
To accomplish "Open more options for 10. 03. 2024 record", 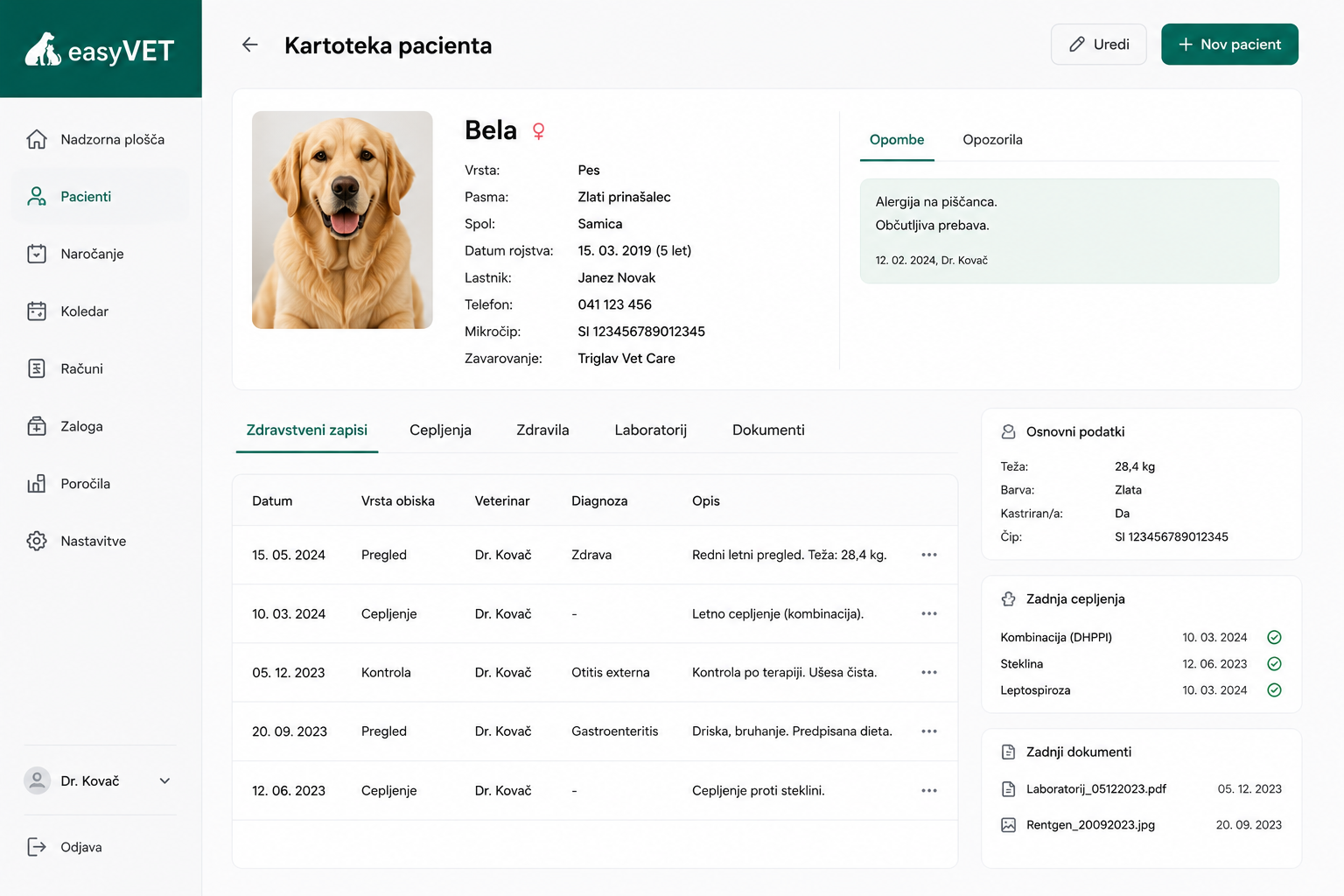I will tap(929, 613).
